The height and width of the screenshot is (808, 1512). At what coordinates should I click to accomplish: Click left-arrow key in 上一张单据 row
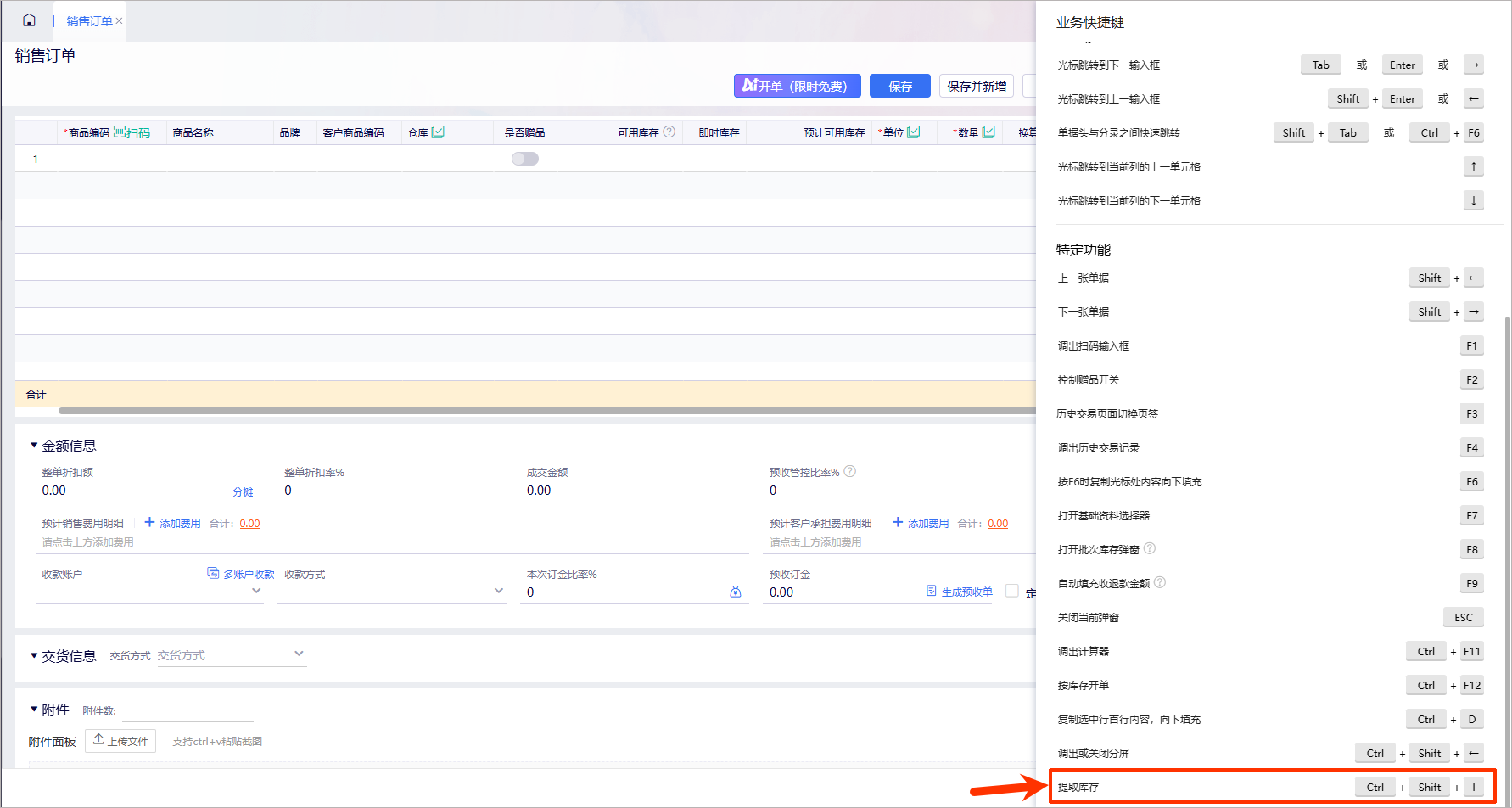click(1474, 278)
